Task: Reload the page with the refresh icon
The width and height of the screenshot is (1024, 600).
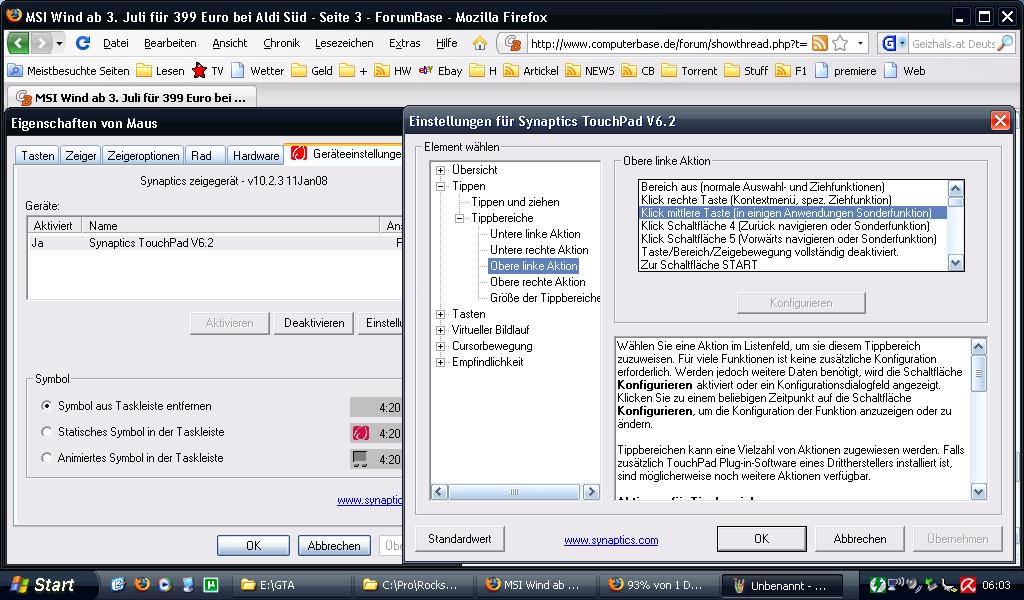Action: [83, 43]
